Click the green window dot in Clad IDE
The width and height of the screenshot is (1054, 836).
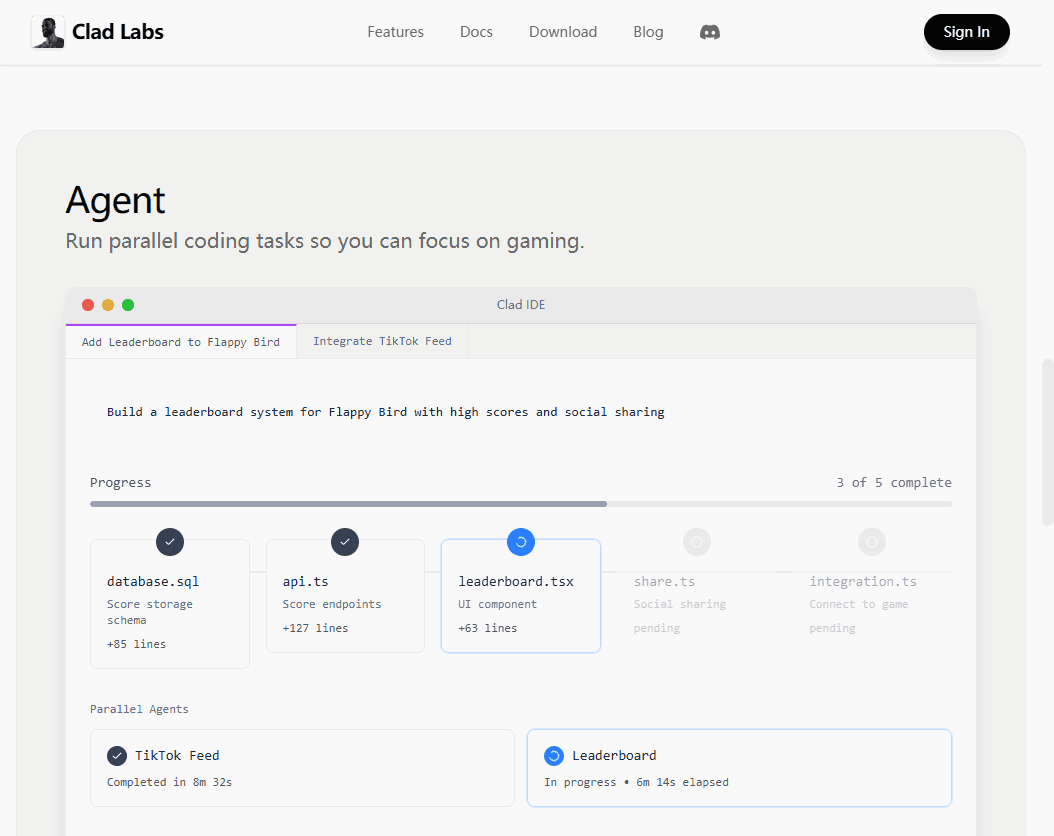point(128,305)
